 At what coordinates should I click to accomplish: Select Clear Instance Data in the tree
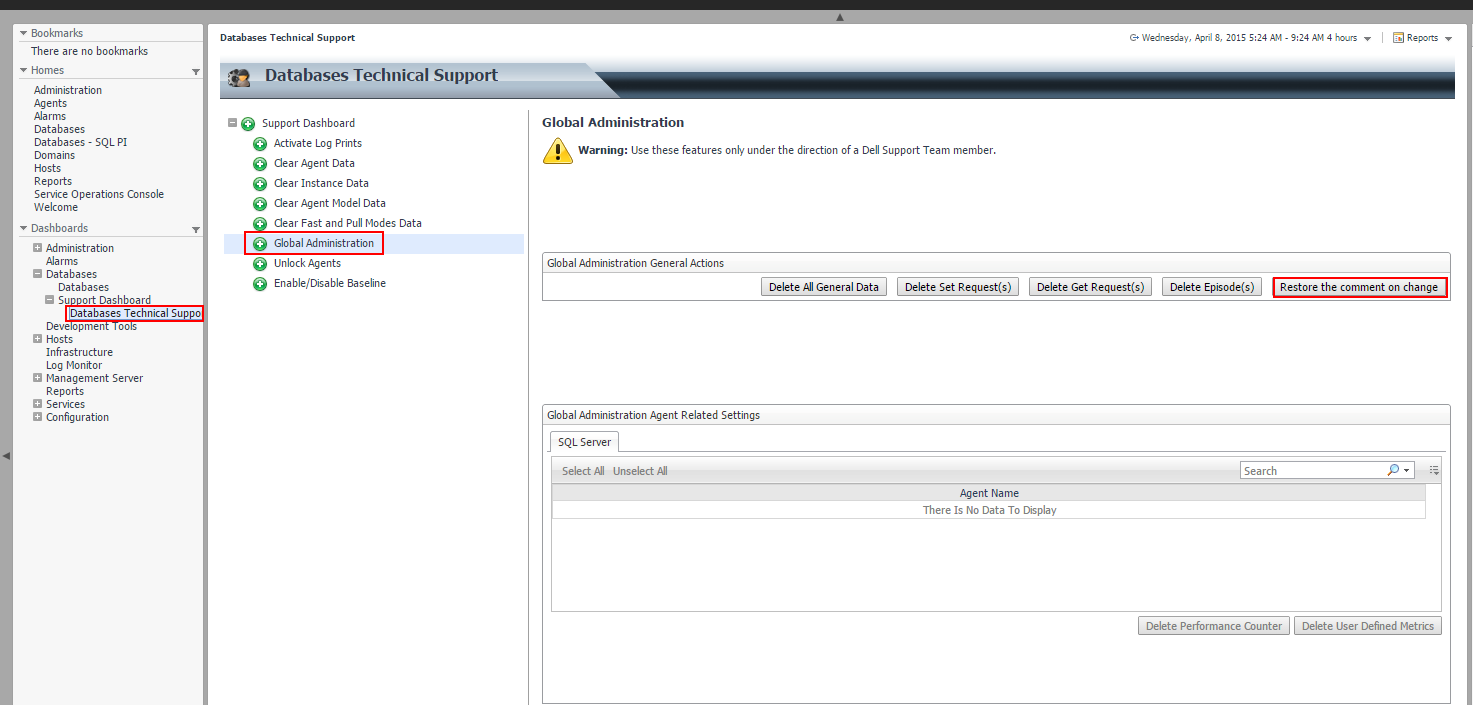click(x=321, y=183)
